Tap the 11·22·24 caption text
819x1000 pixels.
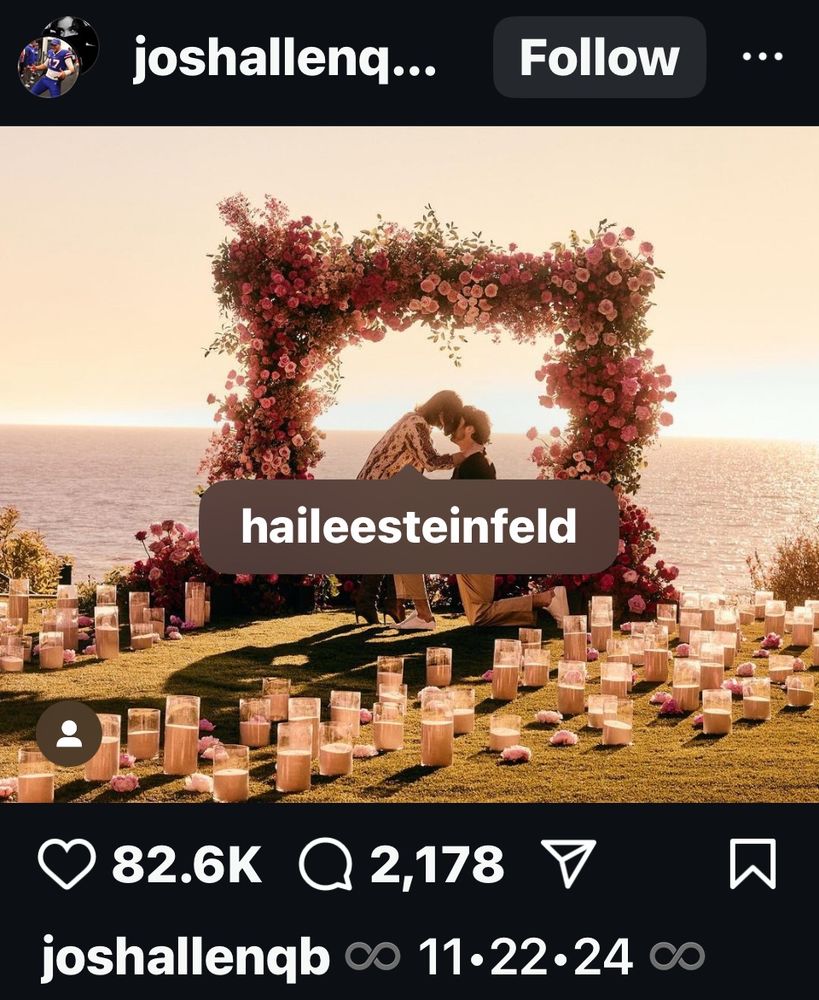[526, 957]
